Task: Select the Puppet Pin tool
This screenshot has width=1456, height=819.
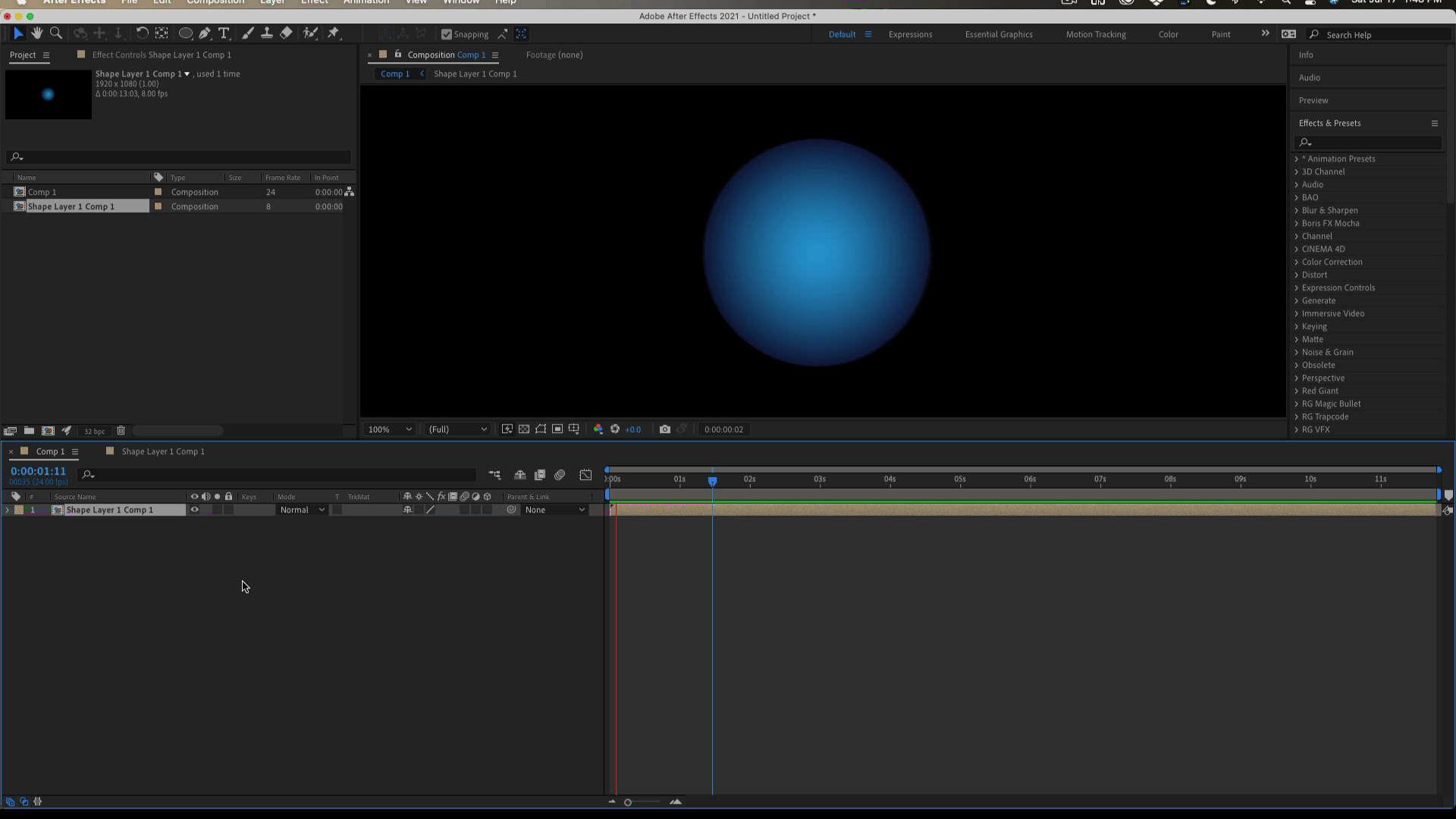Action: [333, 33]
